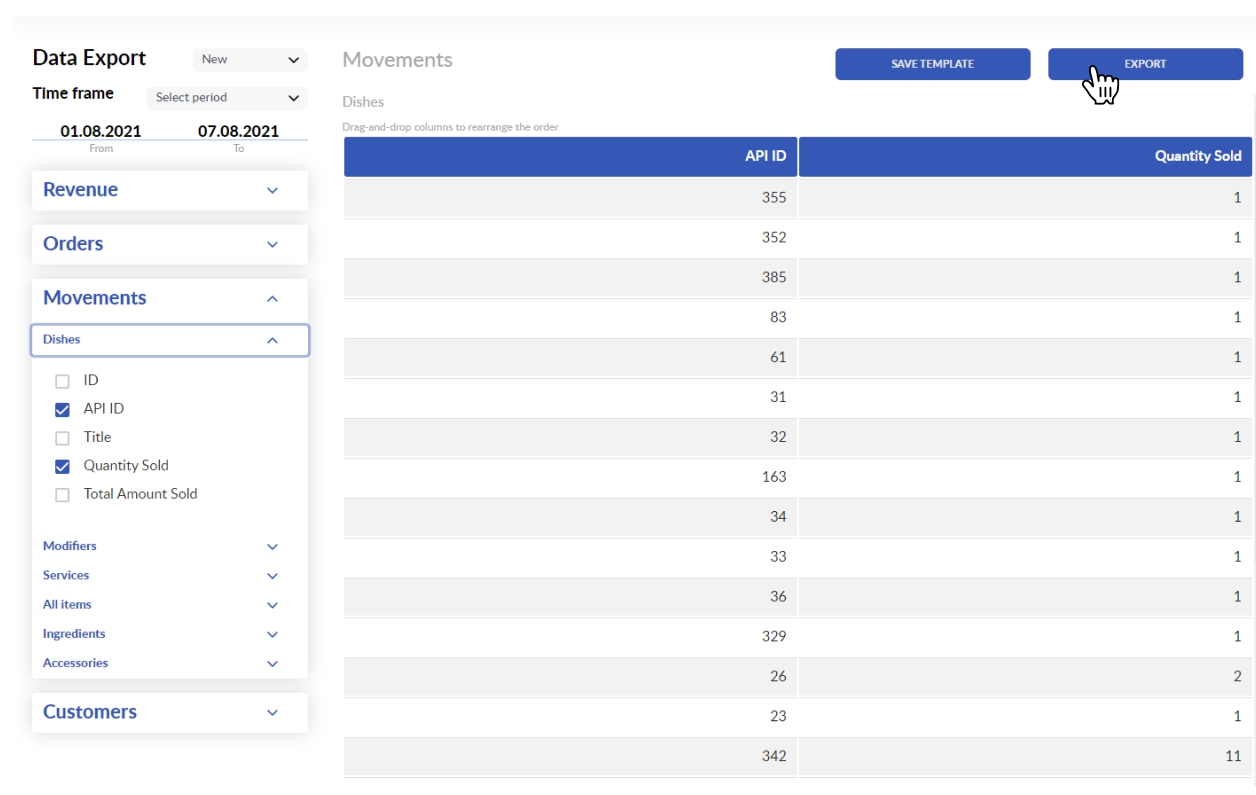Select the cell with API ID 385

tap(570, 278)
